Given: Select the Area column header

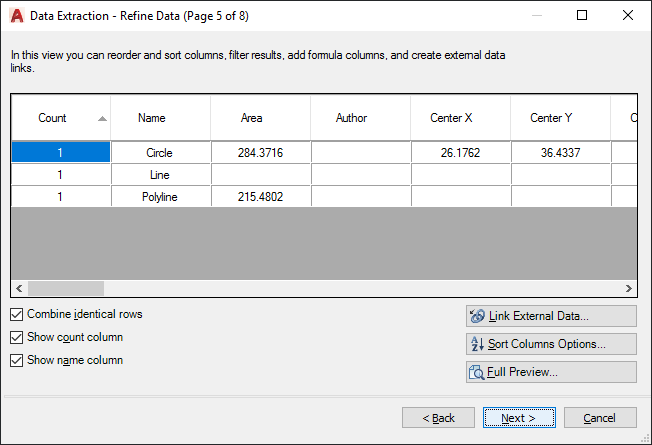Looking at the screenshot, I should pos(252,118).
